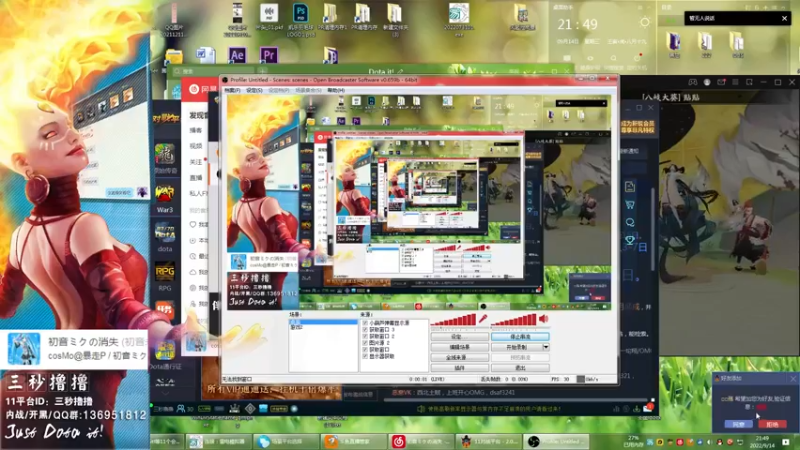Open the 设定(S) menu in OBS
This screenshot has width=800, height=450.
point(254,90)
